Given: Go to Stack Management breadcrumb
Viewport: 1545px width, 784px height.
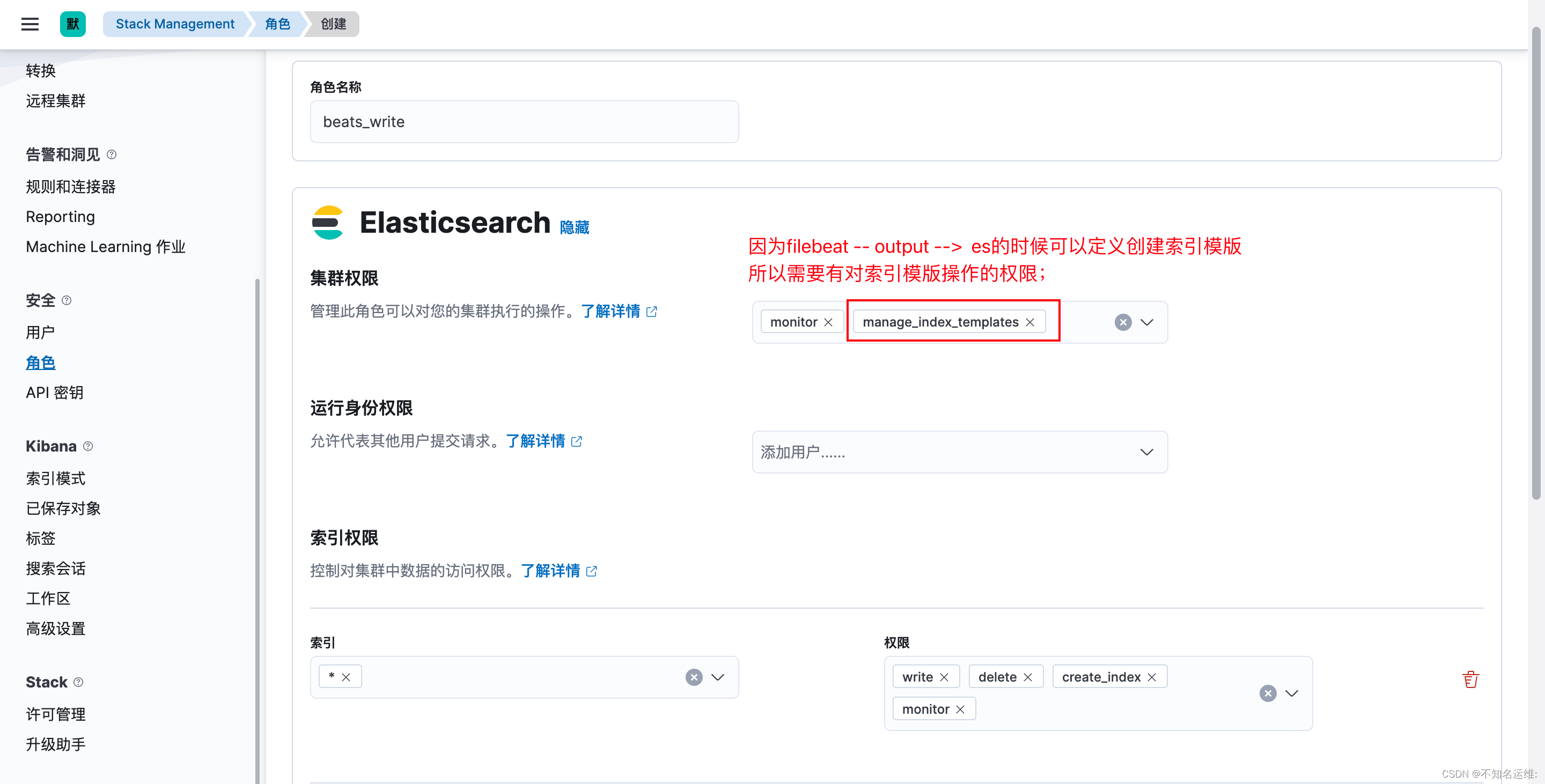Looking at the screenshot, I should (174, 24).
